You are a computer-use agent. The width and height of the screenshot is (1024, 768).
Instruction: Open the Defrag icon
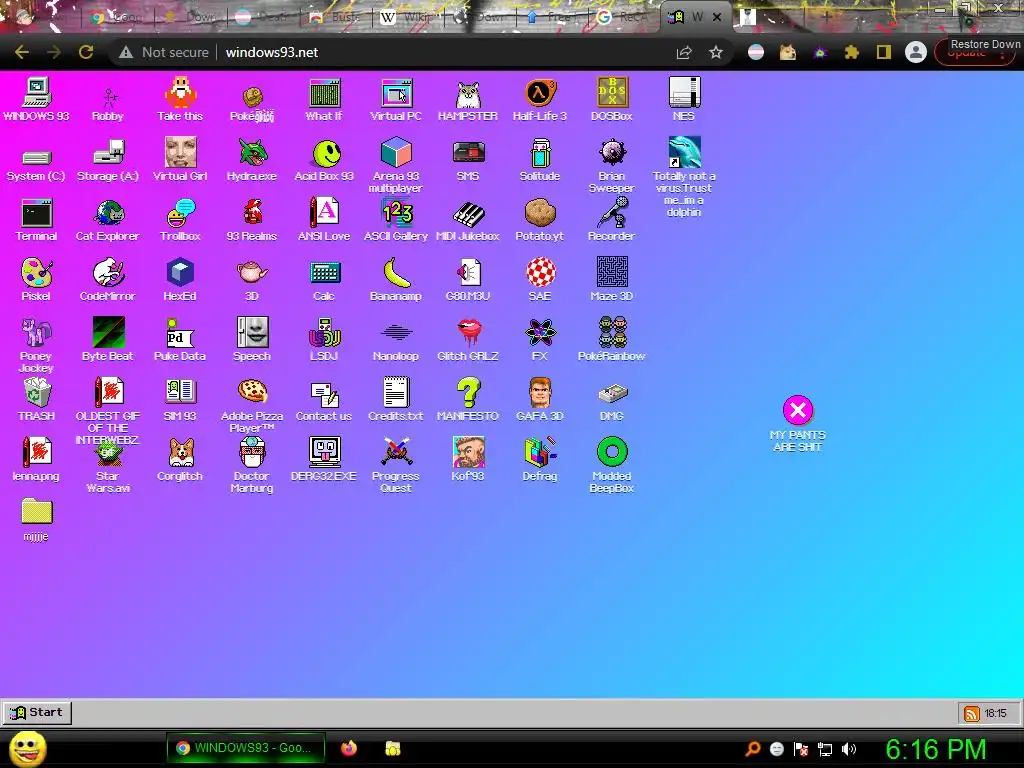click(x=540, y=453)
